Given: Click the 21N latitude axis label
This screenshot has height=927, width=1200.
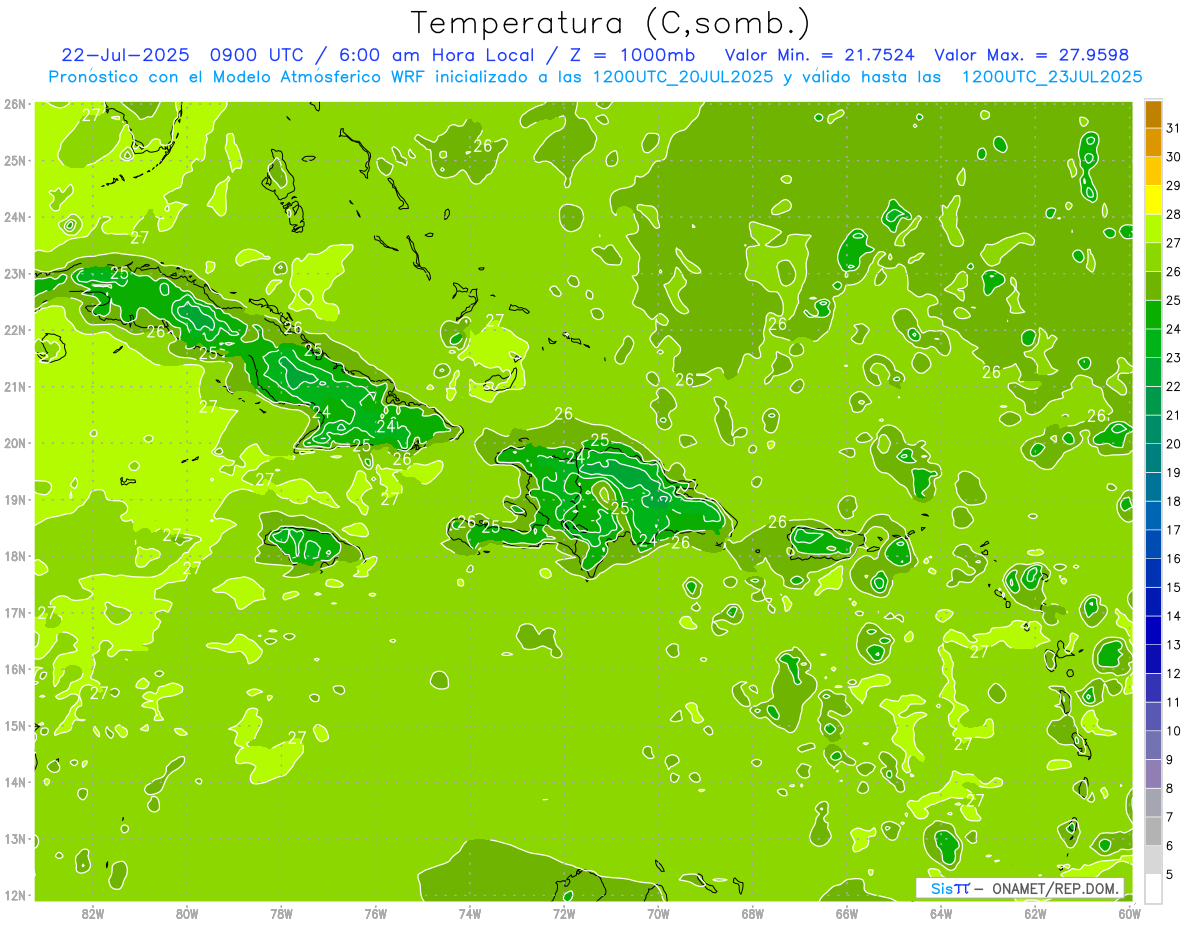Looking at the screenshot, I should (x=14, y=386).
